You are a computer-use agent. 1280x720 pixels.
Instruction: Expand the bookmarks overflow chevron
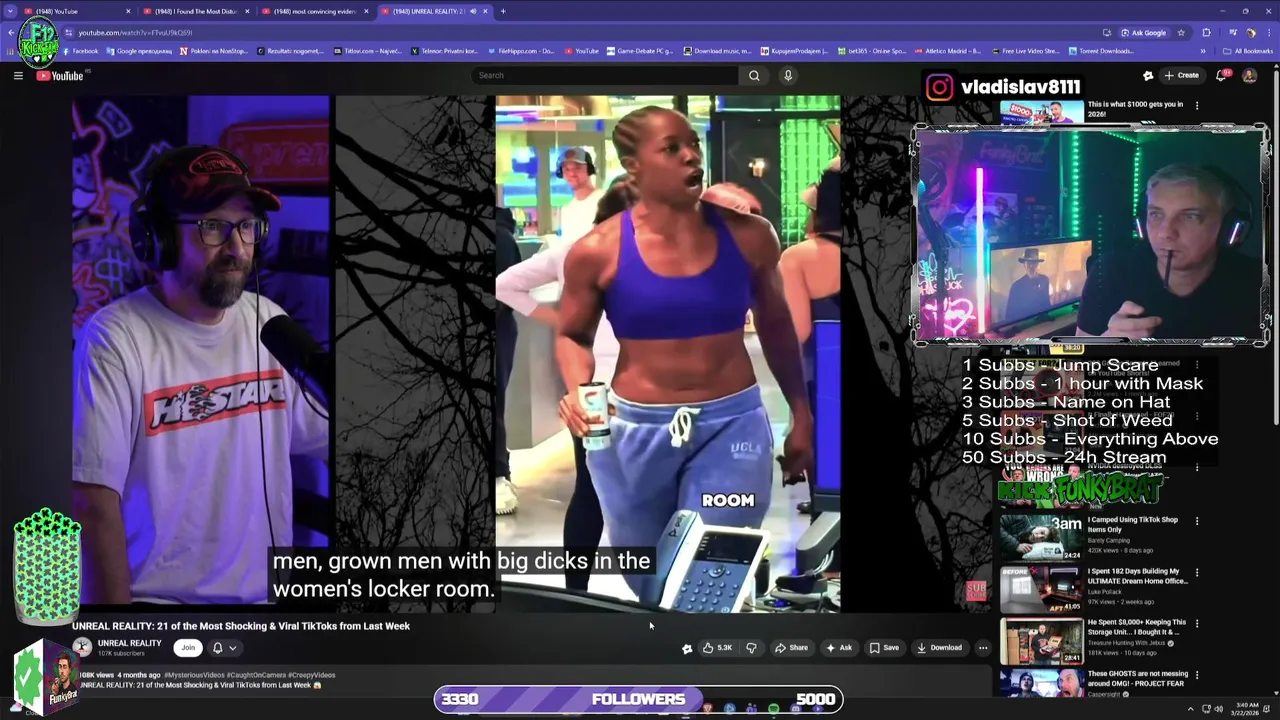[1203, 51]
